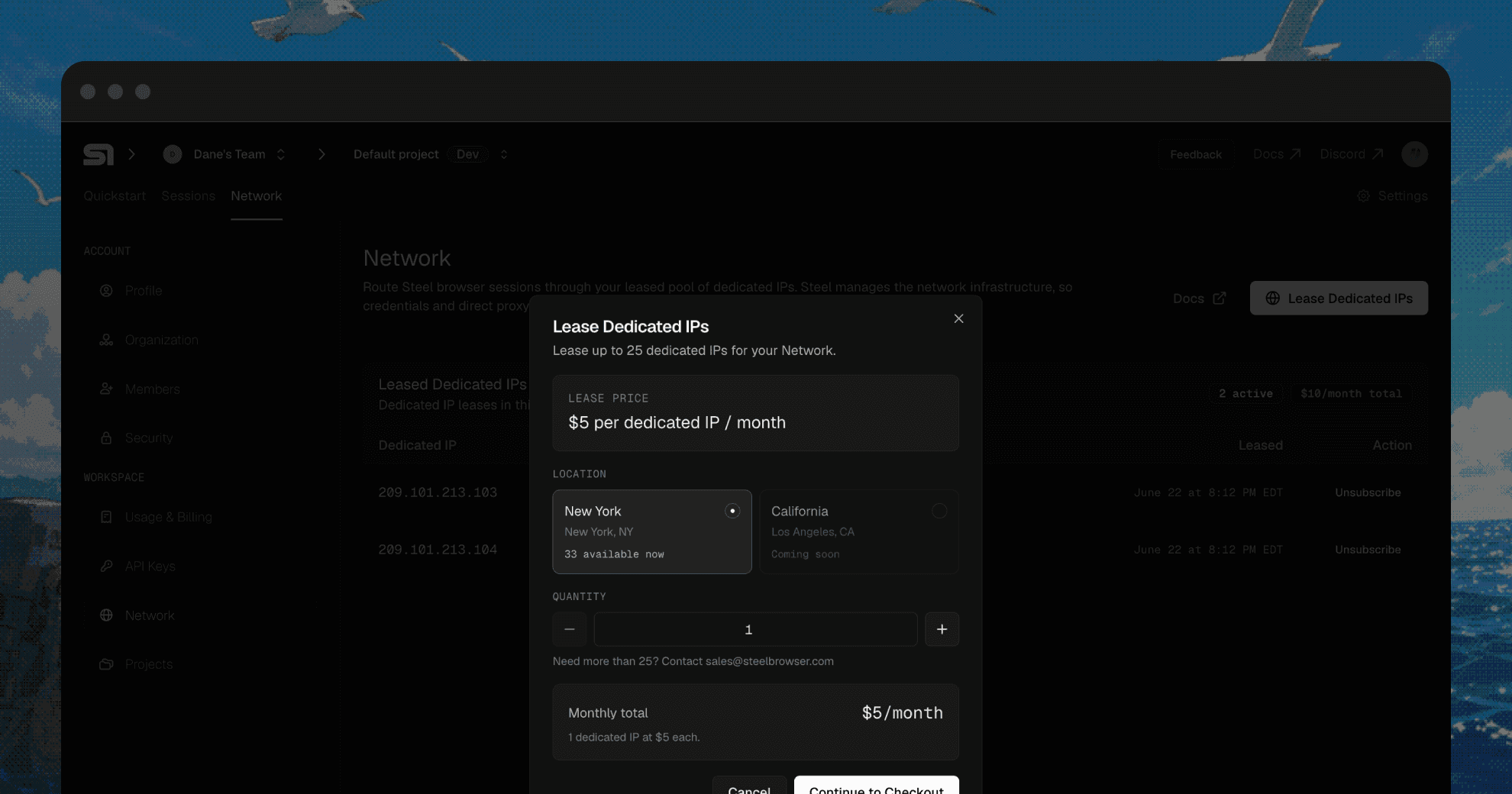Expand the Default project switcher
The image size is (1512, 794).
point(504,154)
